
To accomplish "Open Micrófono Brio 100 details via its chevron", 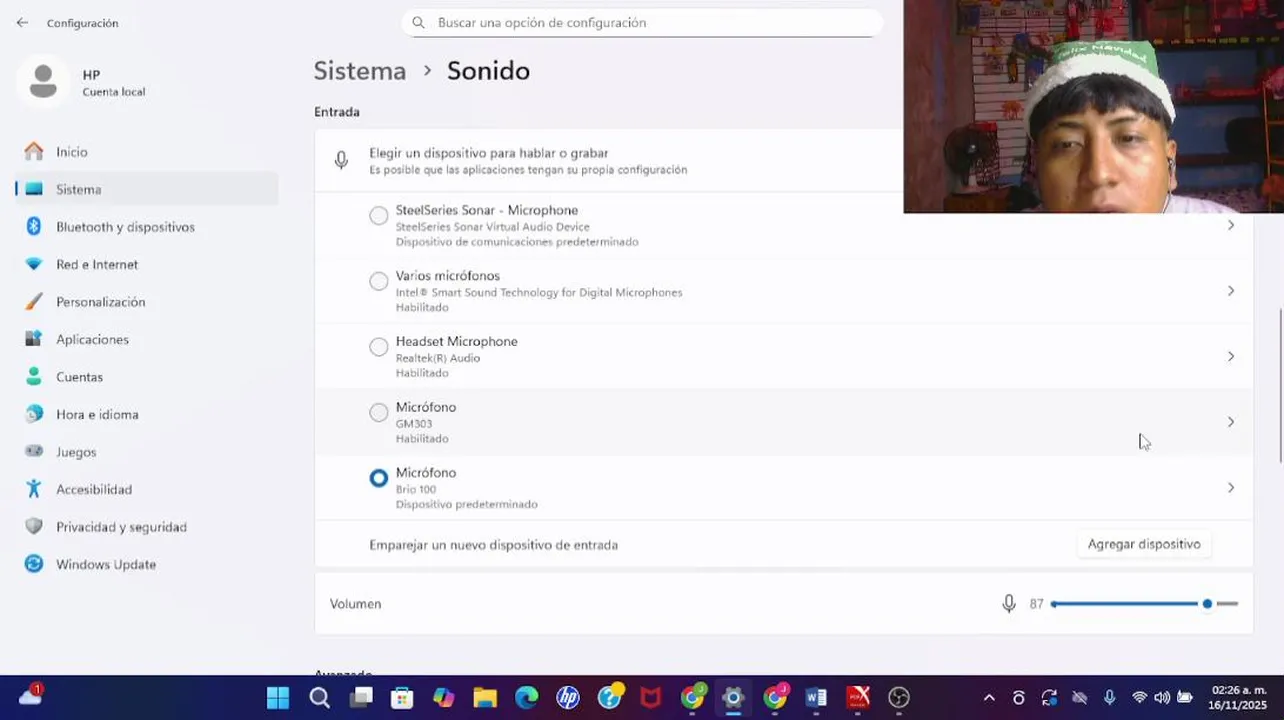I will [1231, 487].
